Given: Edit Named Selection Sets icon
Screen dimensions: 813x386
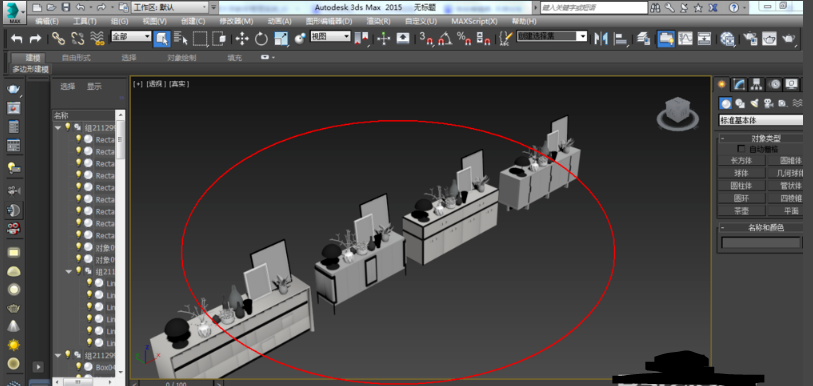Looking at the screenshot, I should coord(506,38).
